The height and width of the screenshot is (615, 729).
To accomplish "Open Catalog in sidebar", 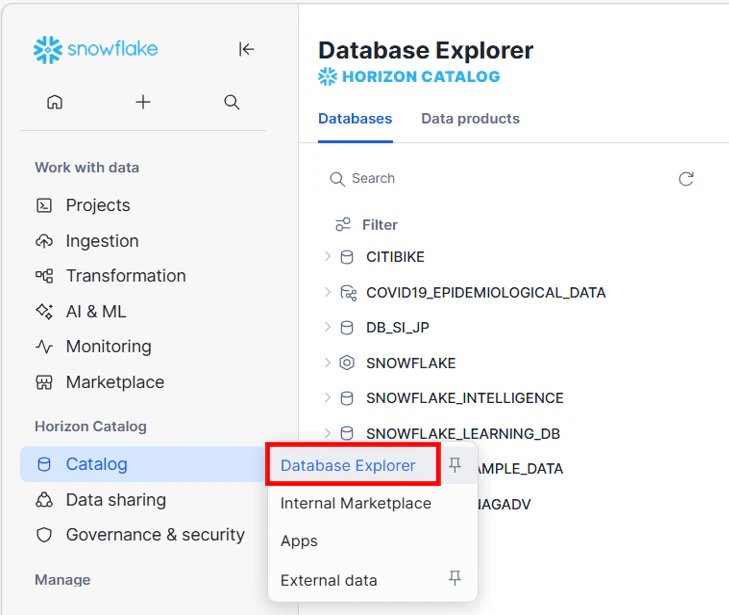I will point(142,464).
